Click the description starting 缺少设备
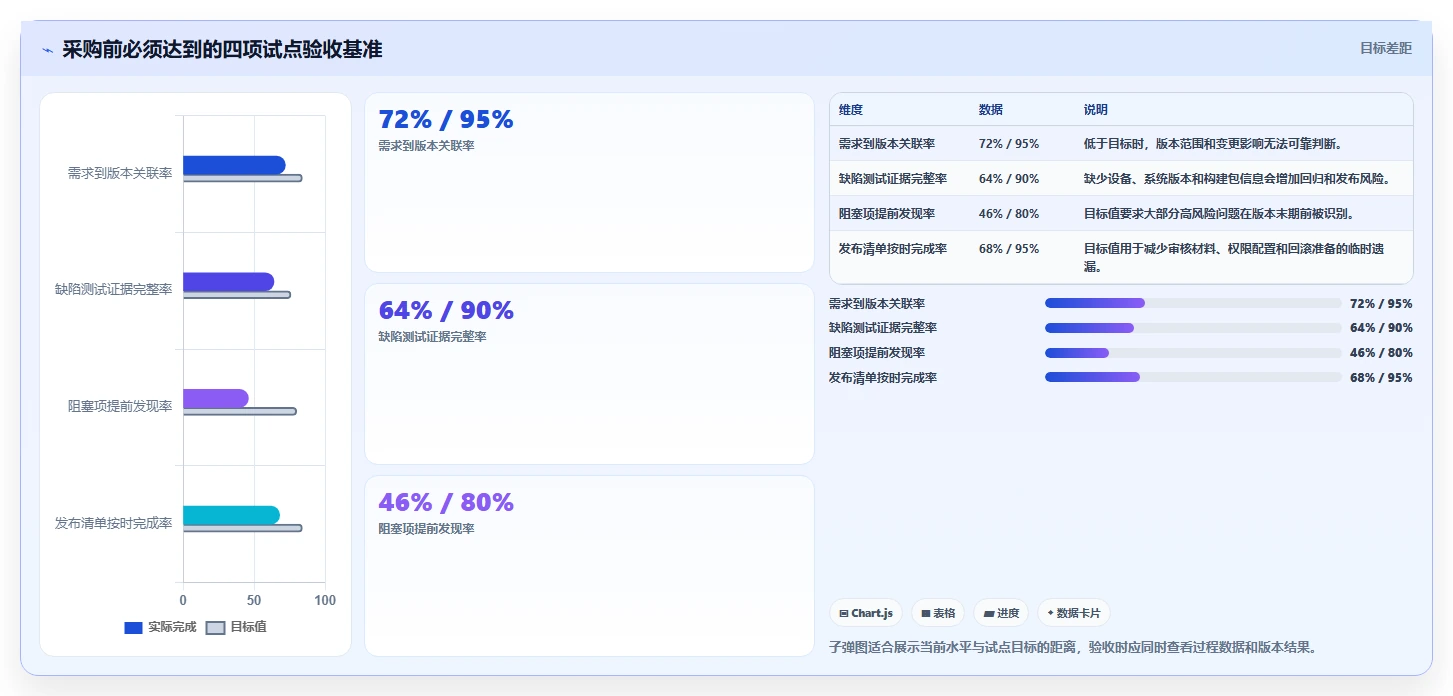The image size is (1453, 696). click(x=1237, y=179)
